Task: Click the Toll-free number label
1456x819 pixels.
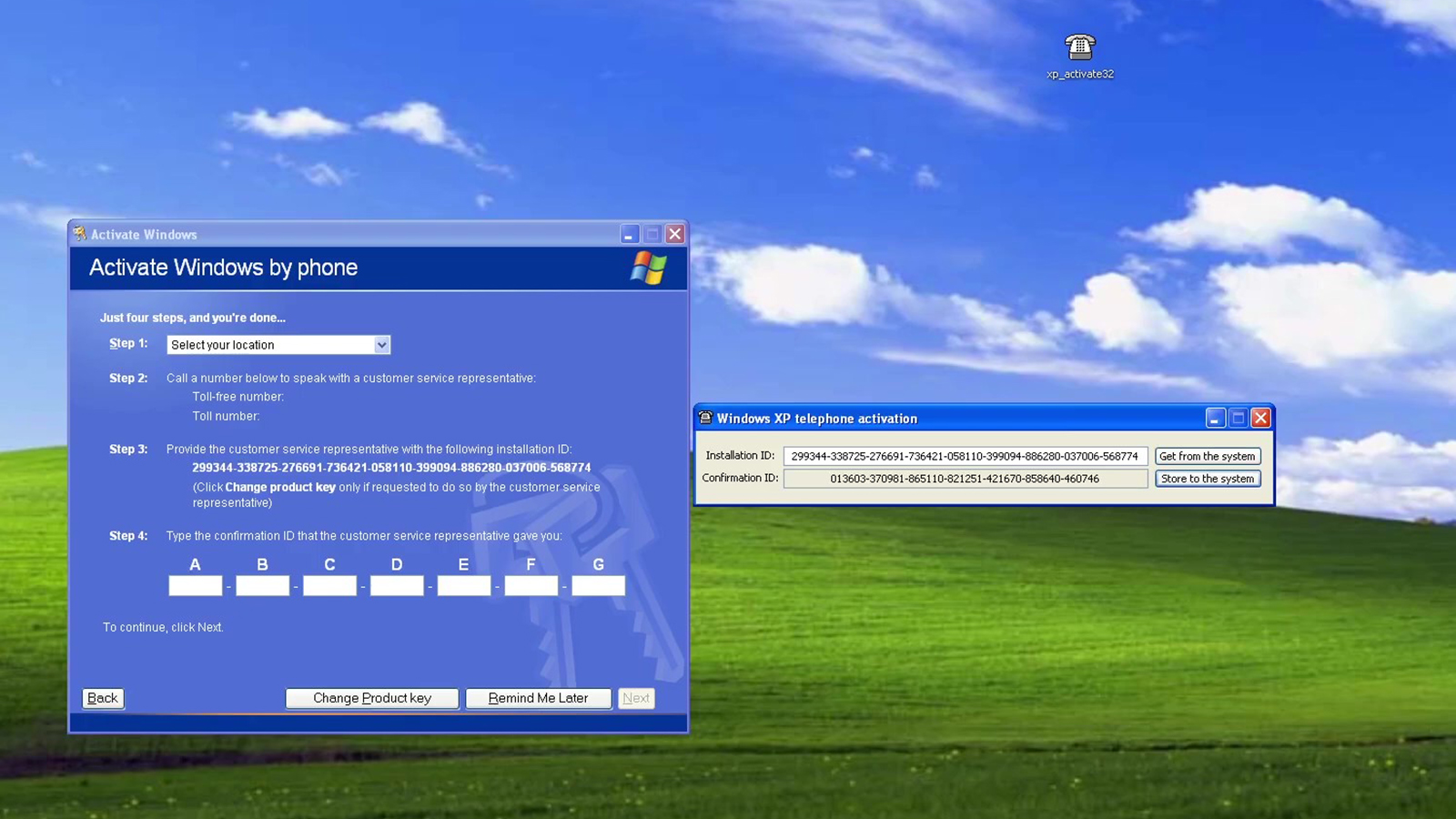Action: [x=238, y=397]
